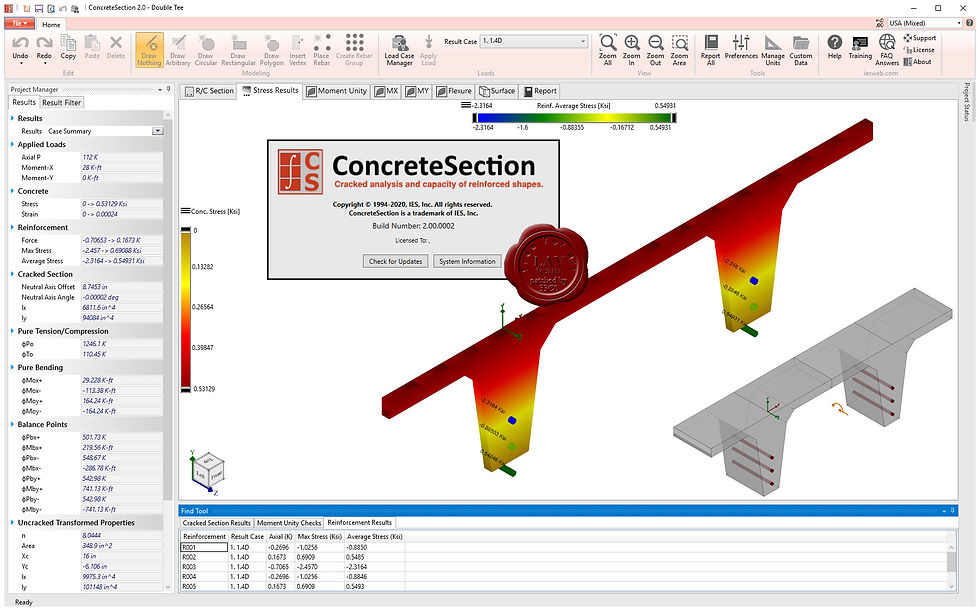
Task: Click Create Rebar Group tool
Action: click(x=354, y=50)
